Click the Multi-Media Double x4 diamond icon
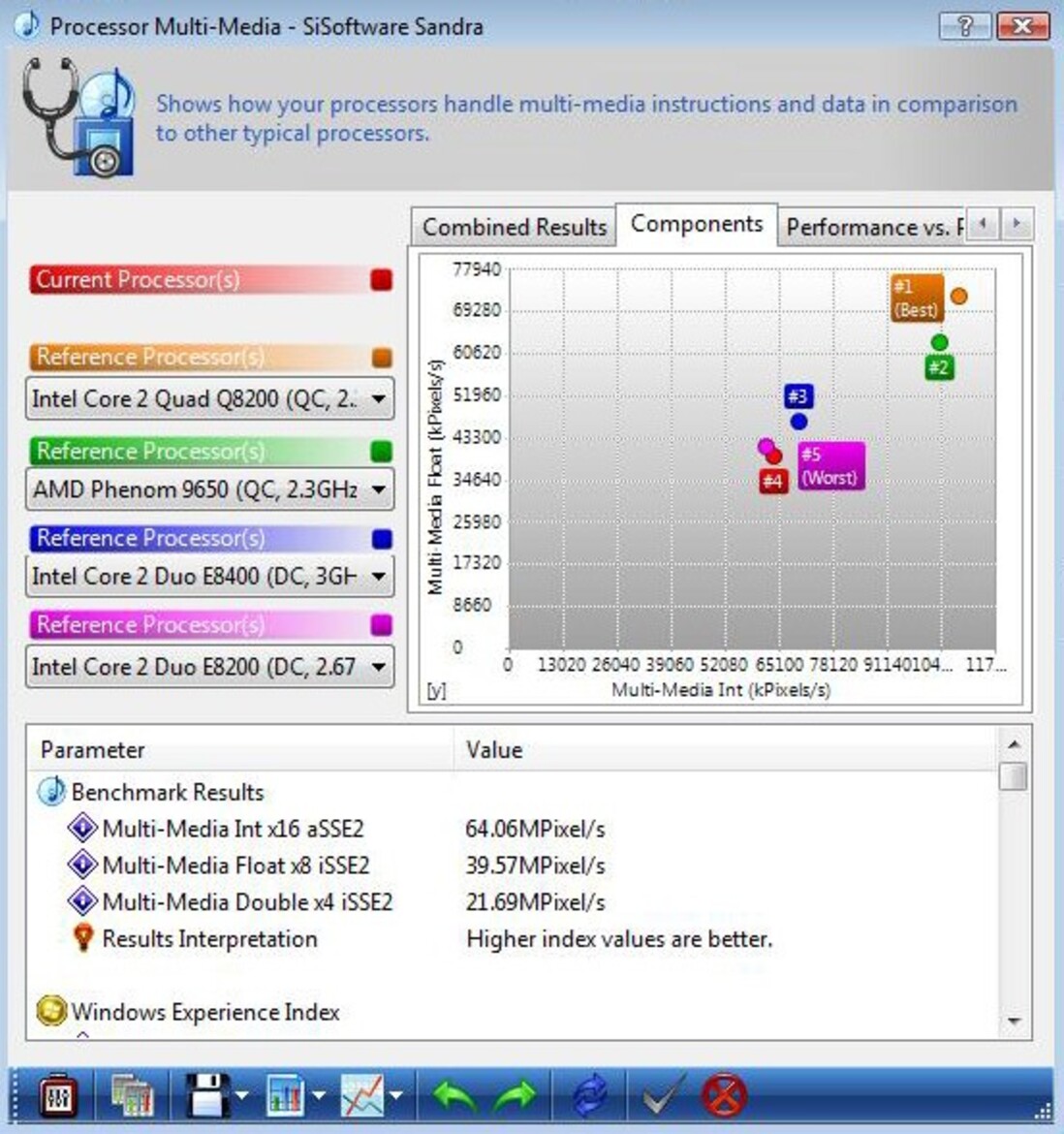Screen dimensions: 1064x1134 click(82, 901)
